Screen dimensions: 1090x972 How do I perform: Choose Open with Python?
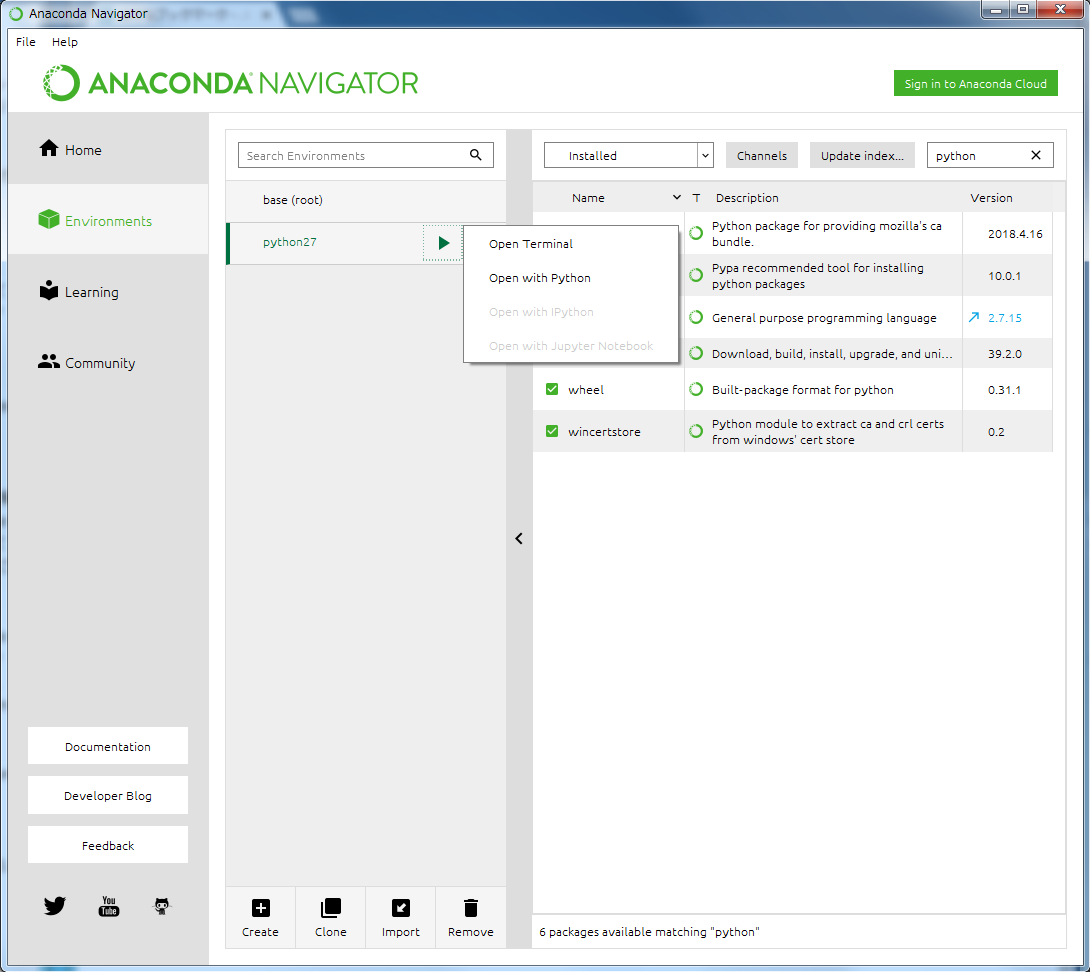pos(571,277)
